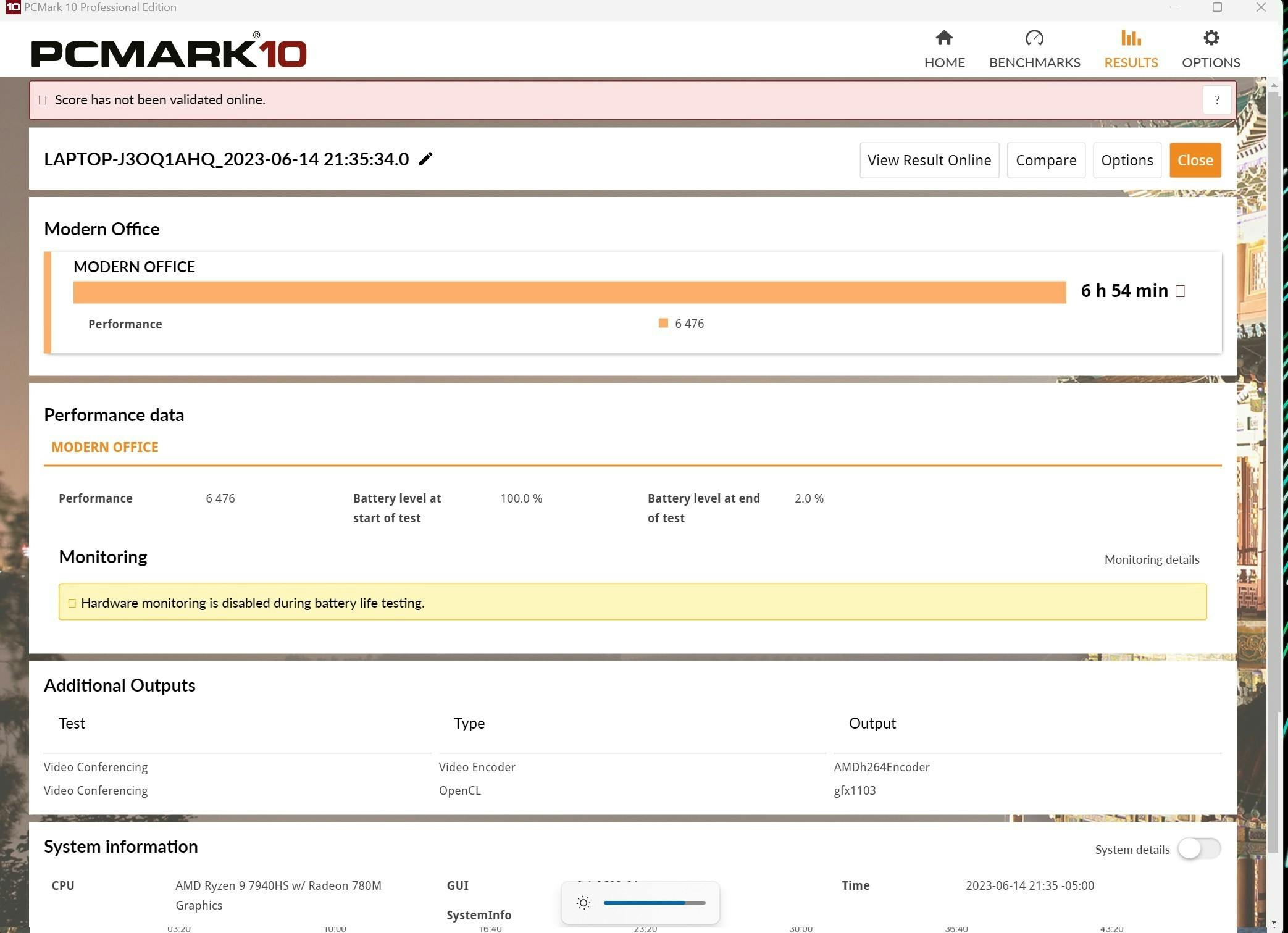Click the CPU value AMD Ryzen 9 7940HS
Image resolution: width=1288 pixels, height=933 pixels.
pos(278,895)
